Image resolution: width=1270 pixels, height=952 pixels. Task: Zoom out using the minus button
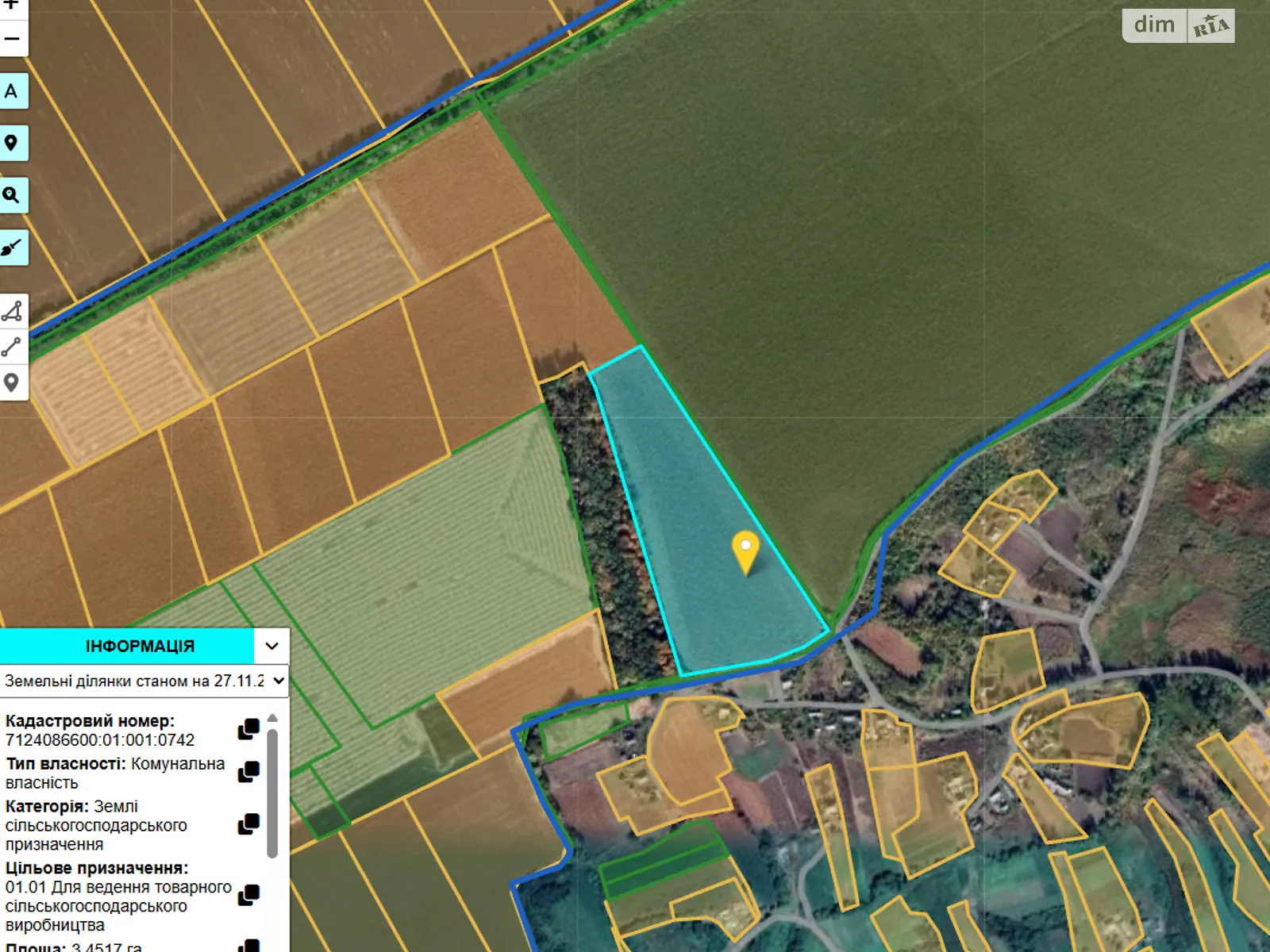point(12,39)
